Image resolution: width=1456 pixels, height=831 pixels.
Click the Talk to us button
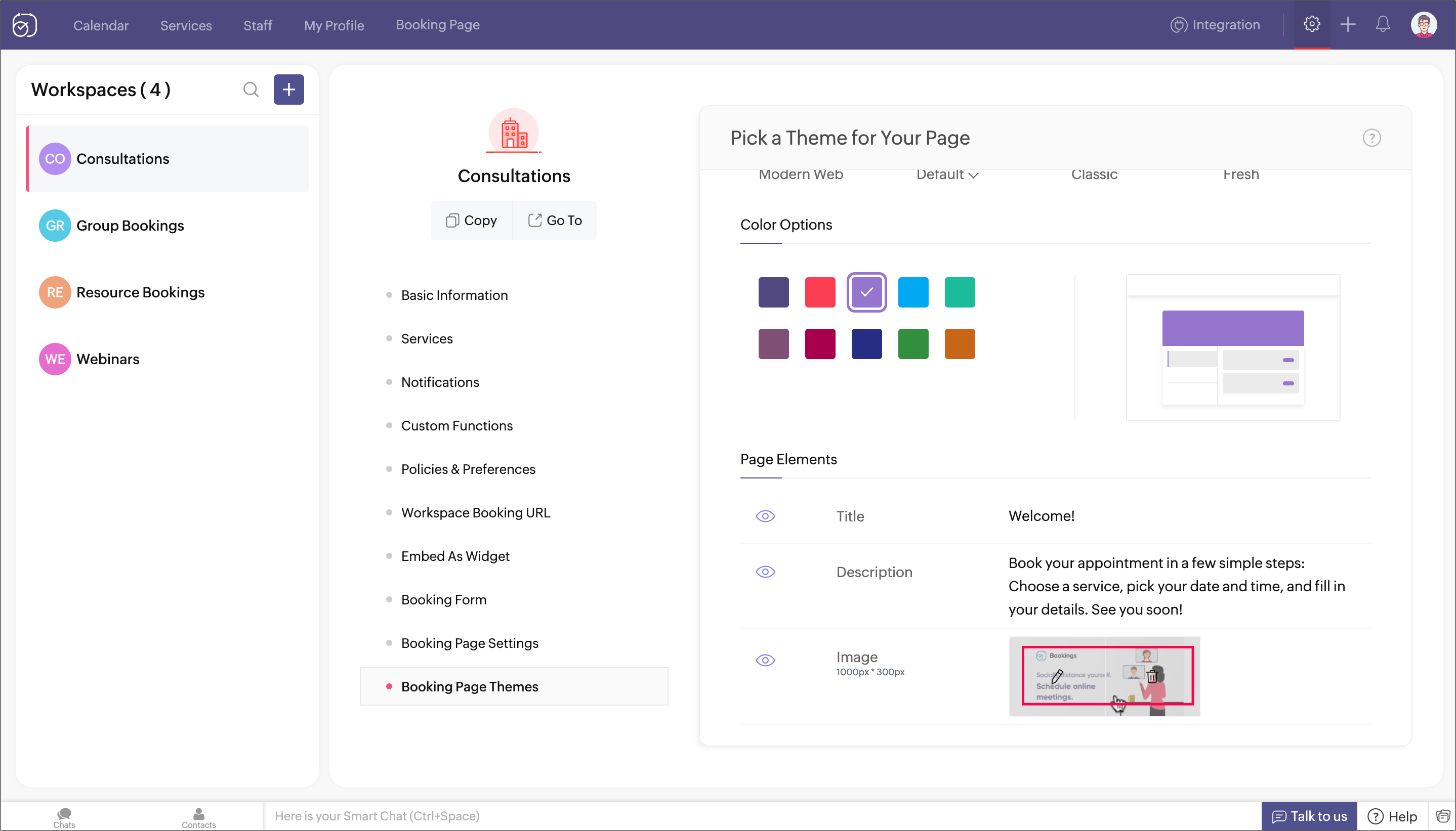tap(1309, 816)
